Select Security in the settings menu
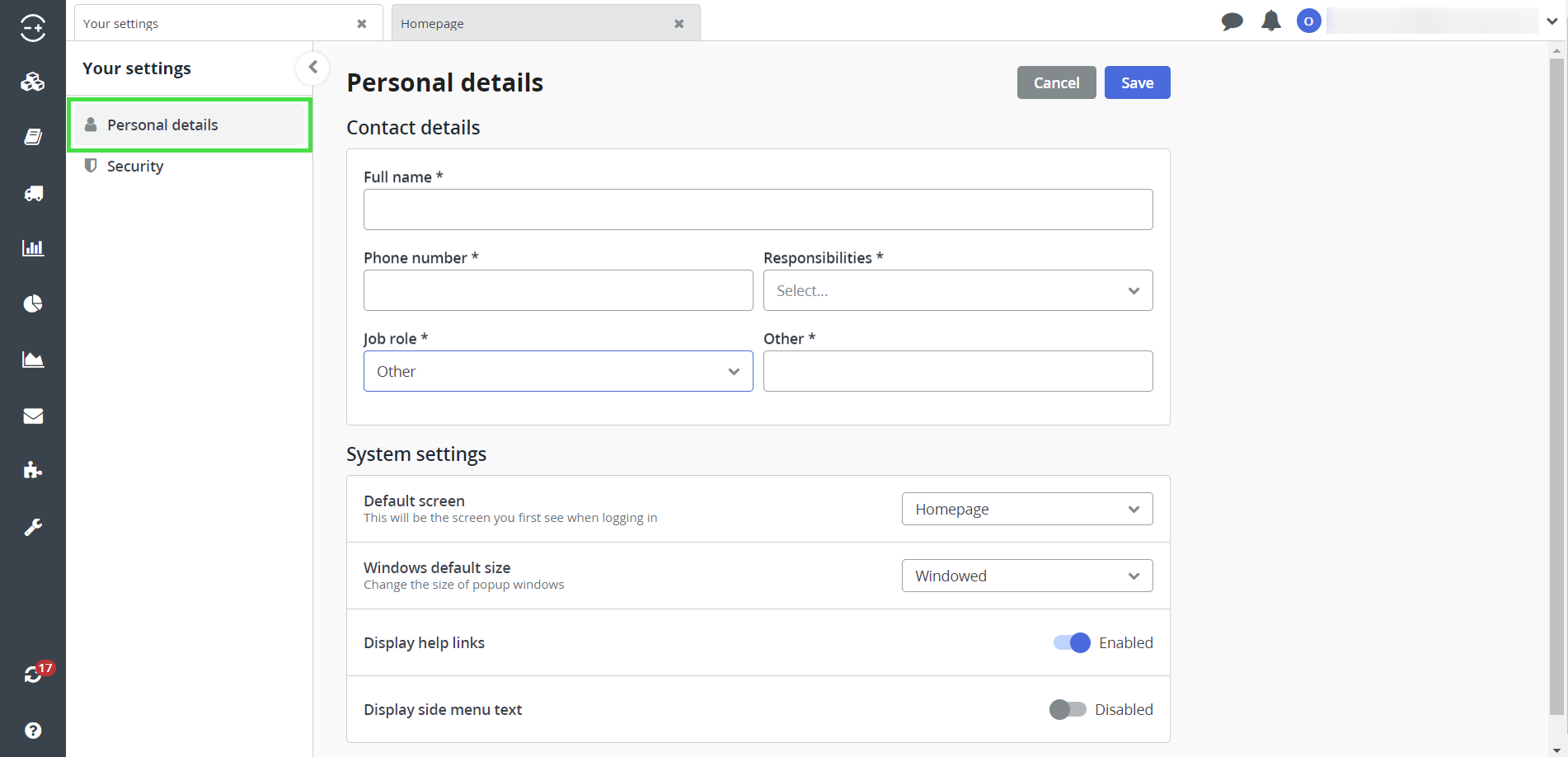 (x=135, y=166)
